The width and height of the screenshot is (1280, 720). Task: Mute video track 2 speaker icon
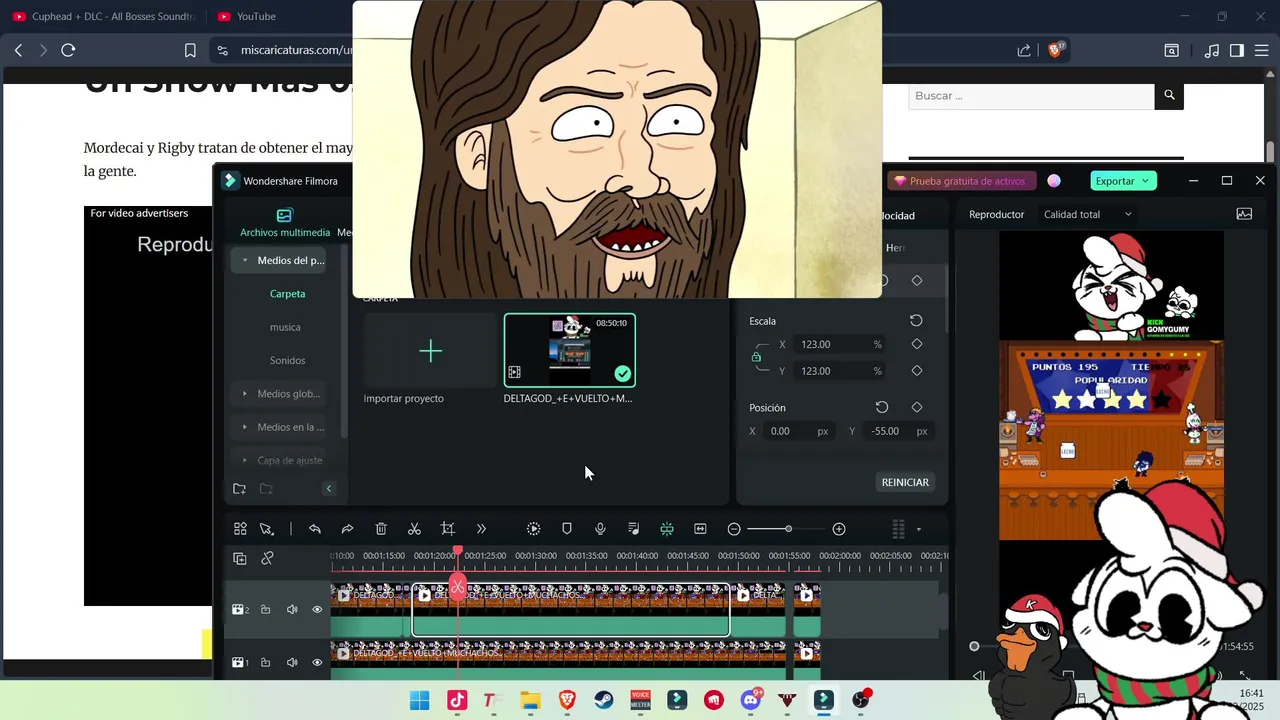coord(292,610)
